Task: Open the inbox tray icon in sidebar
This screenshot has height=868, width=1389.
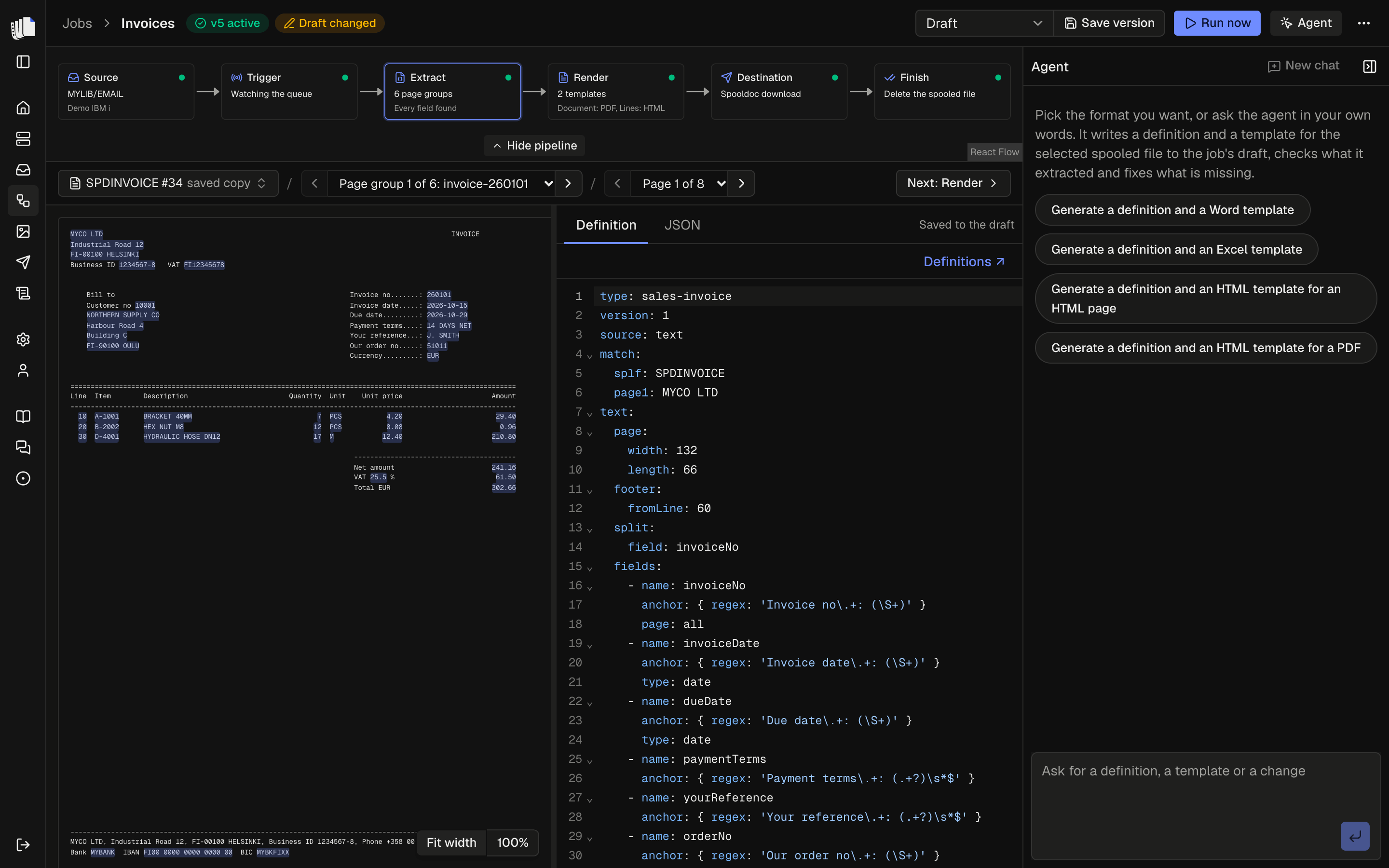Action: click(x=23, y=170)
